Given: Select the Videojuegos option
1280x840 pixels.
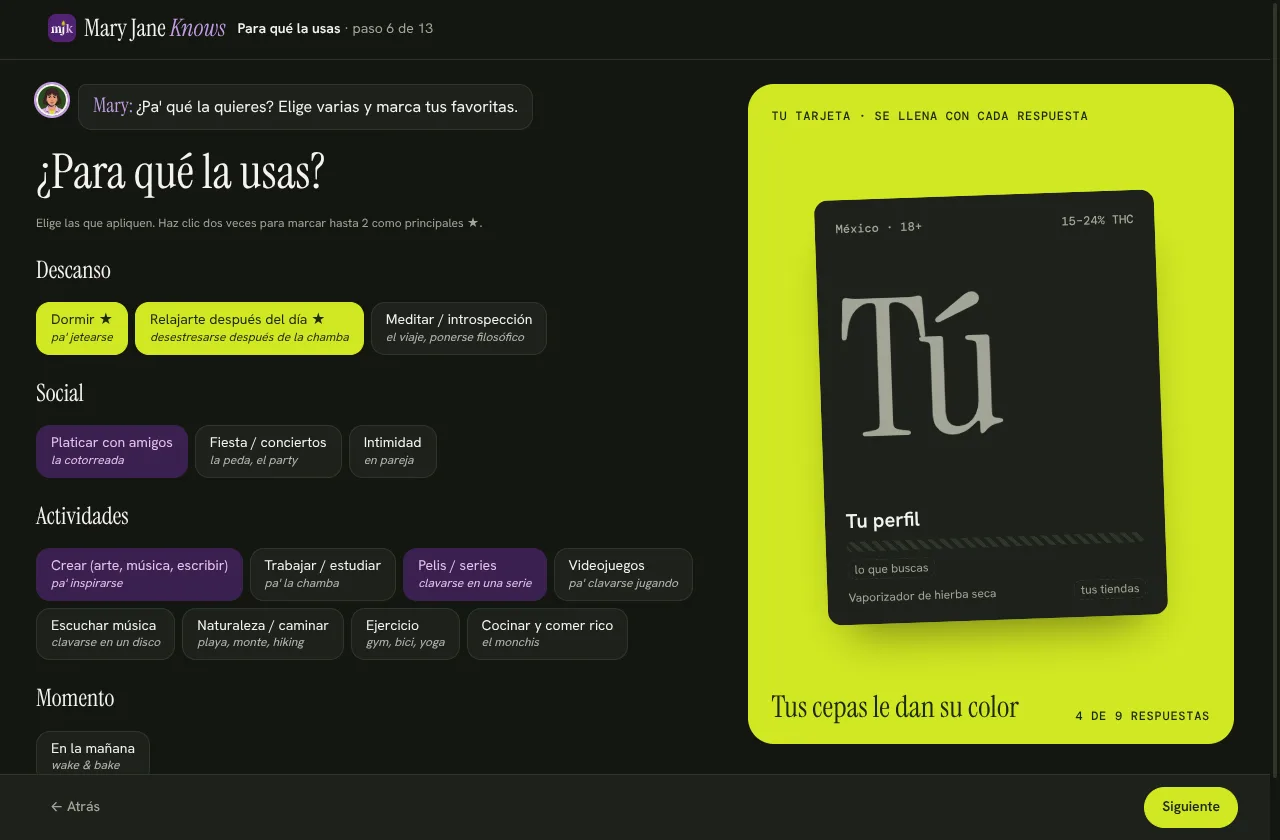Looking at the screenshot, I should pyautogui.click(x=623, y=574).
